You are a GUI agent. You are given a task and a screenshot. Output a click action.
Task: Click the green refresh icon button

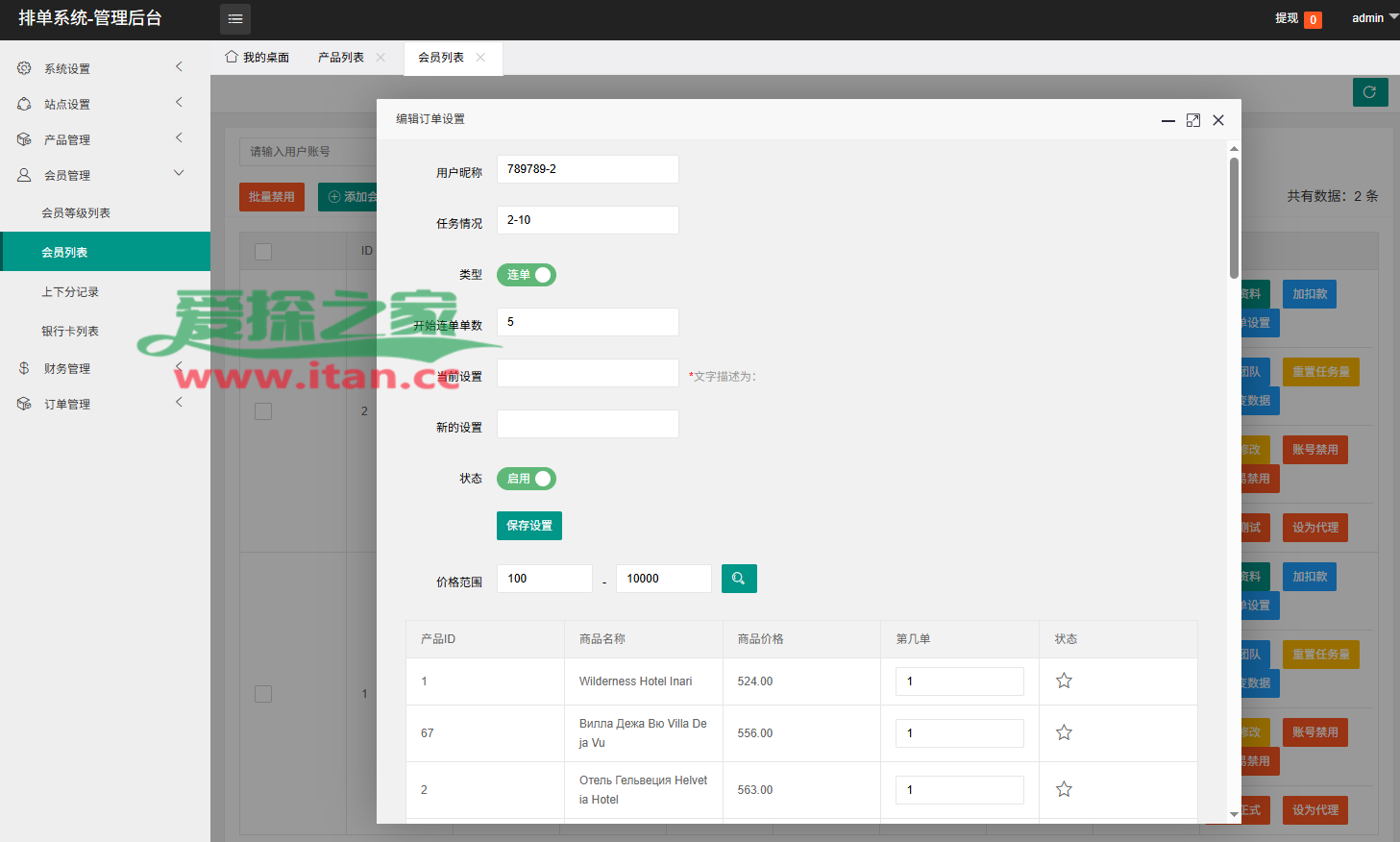(1369, 92)
